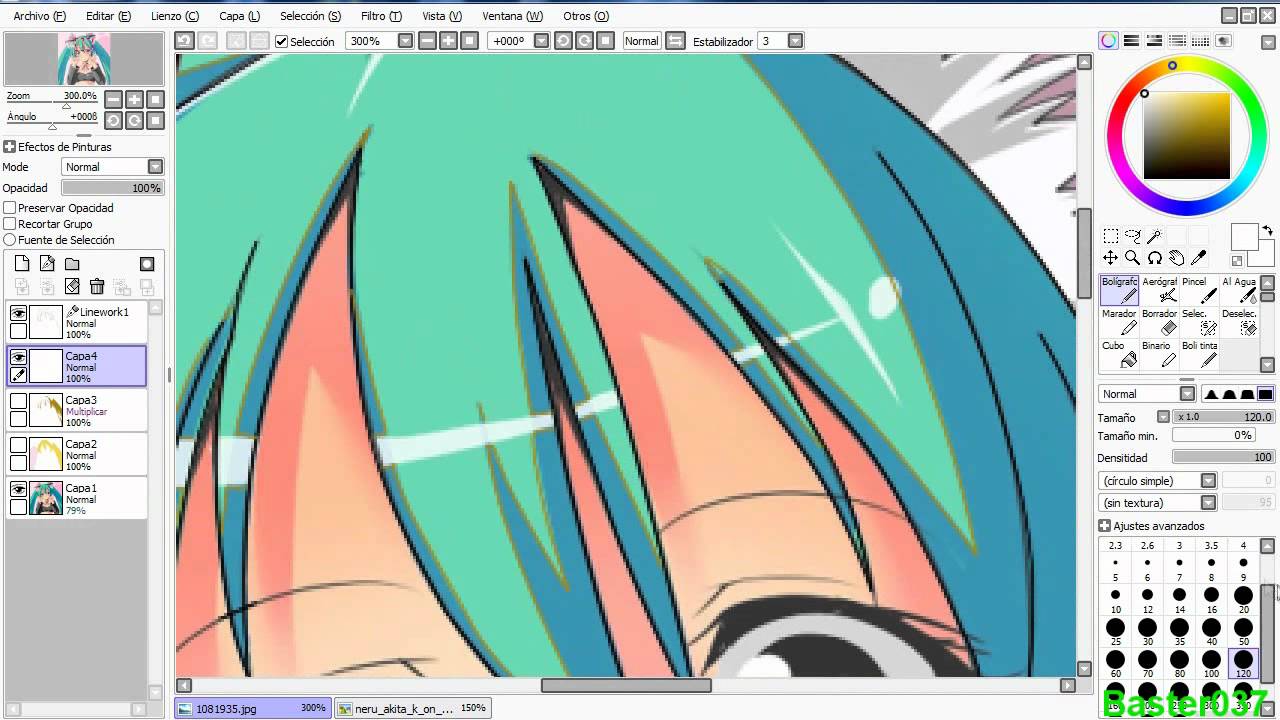The height and width of the screenshot is (720, 1280).
Task: Enable Preservar Opacidad checkbox
Action: pos(10,208)
